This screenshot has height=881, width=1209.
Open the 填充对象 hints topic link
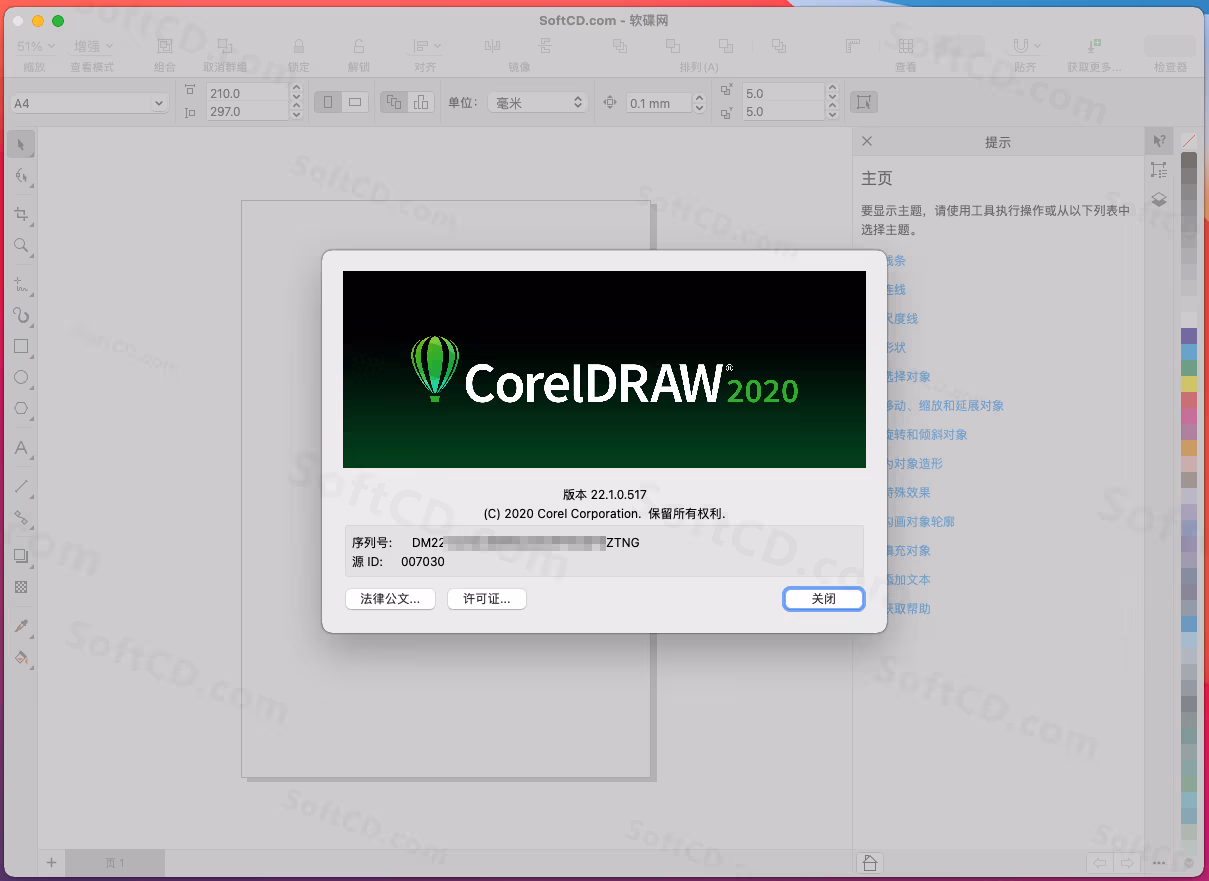point(908,551)
